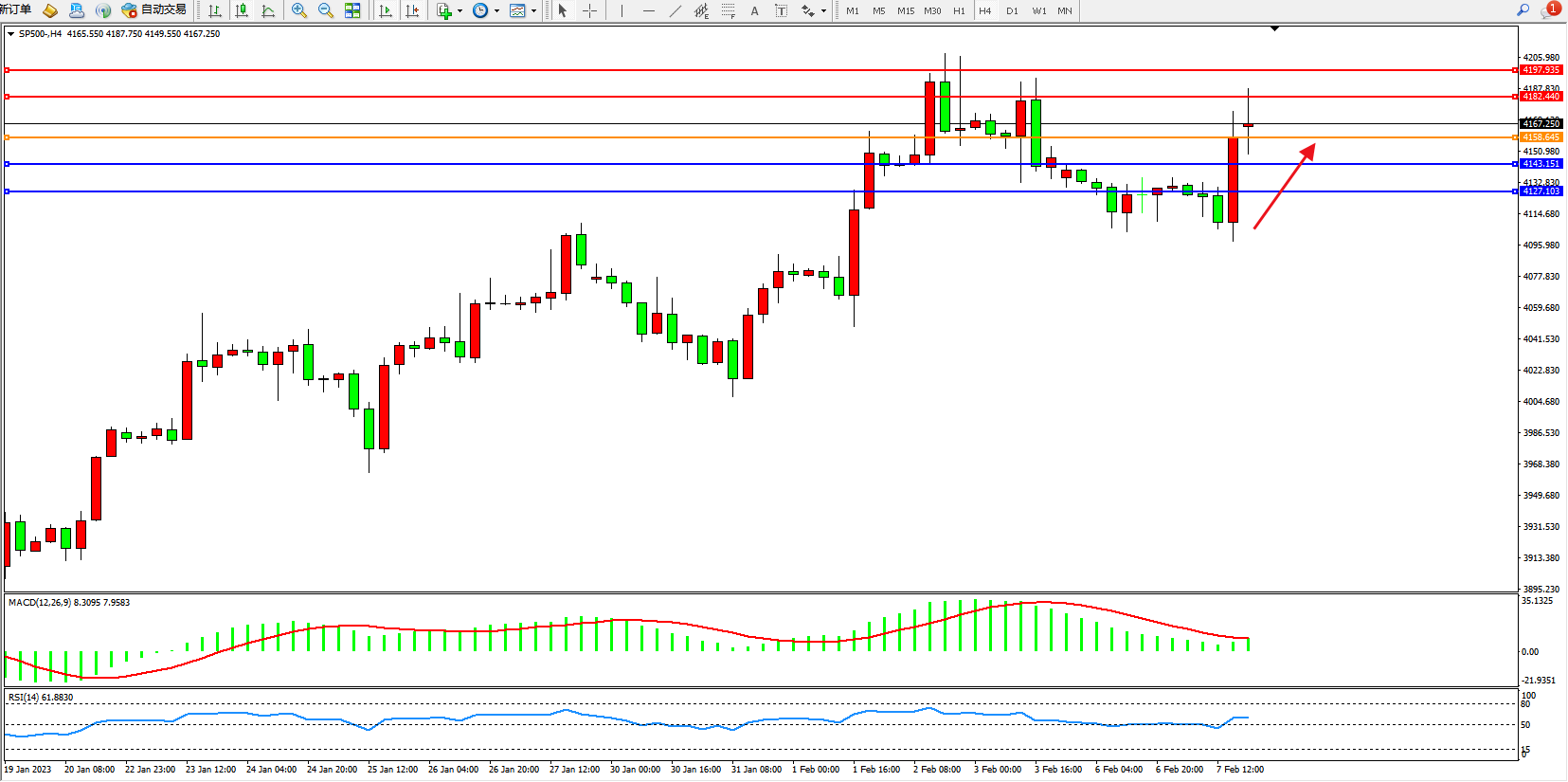The width and height of the screenshot is (1568, 782).
Task: Switch chart to candlestick display
Action: [x=242, y=10]
